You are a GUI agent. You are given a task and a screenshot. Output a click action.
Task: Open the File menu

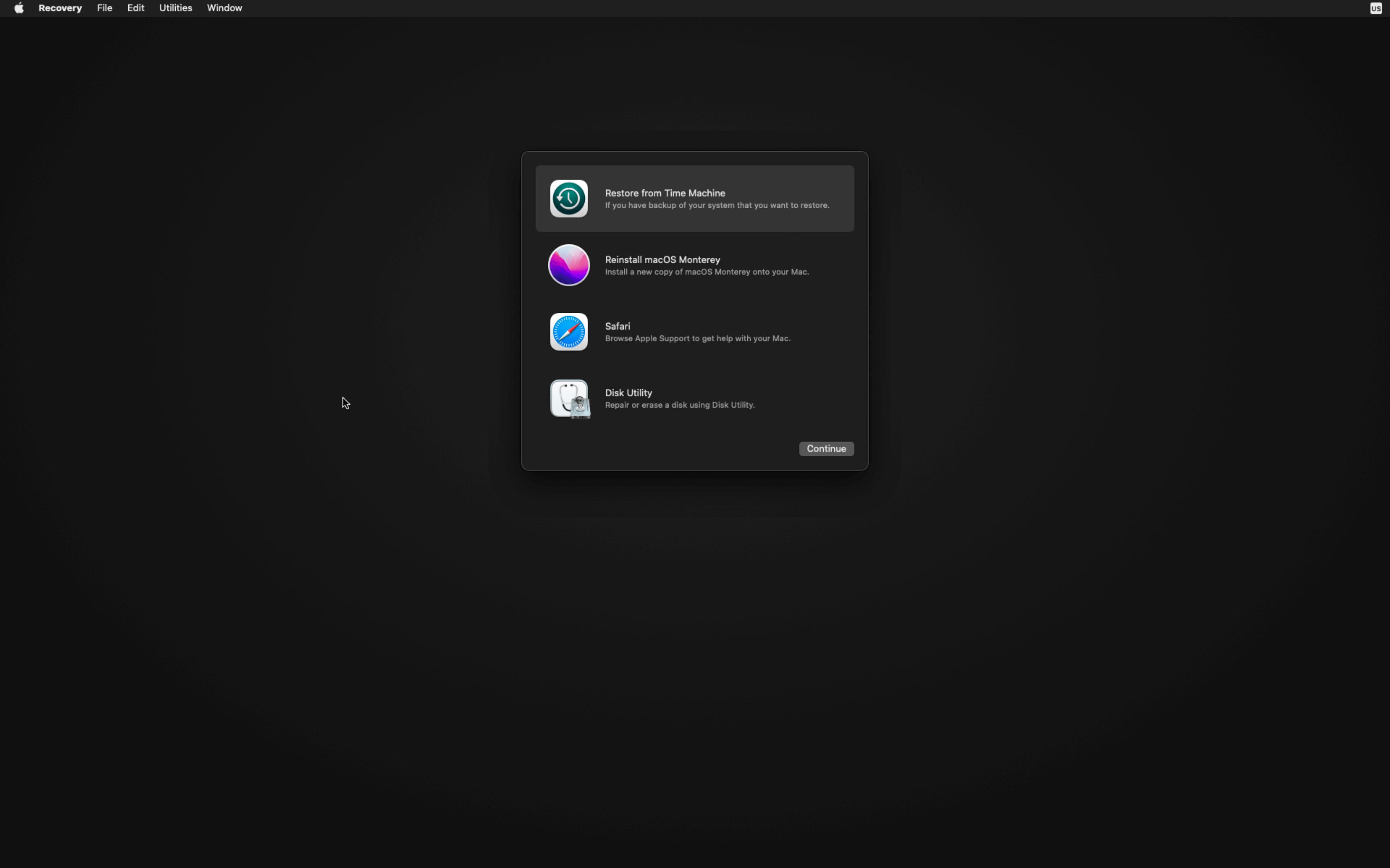[105, 8]
